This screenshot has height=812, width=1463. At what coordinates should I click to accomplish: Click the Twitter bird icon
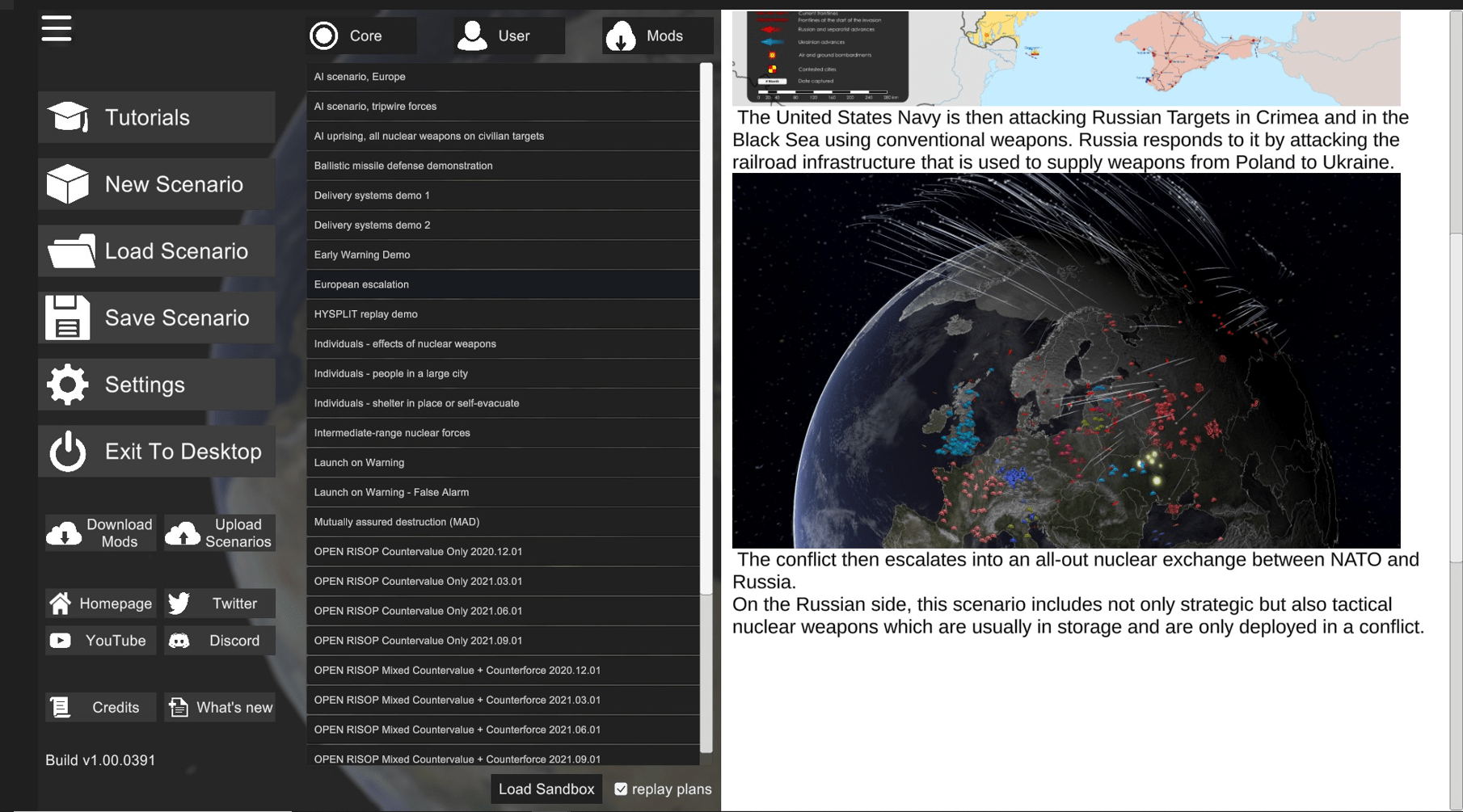point(179,604)
